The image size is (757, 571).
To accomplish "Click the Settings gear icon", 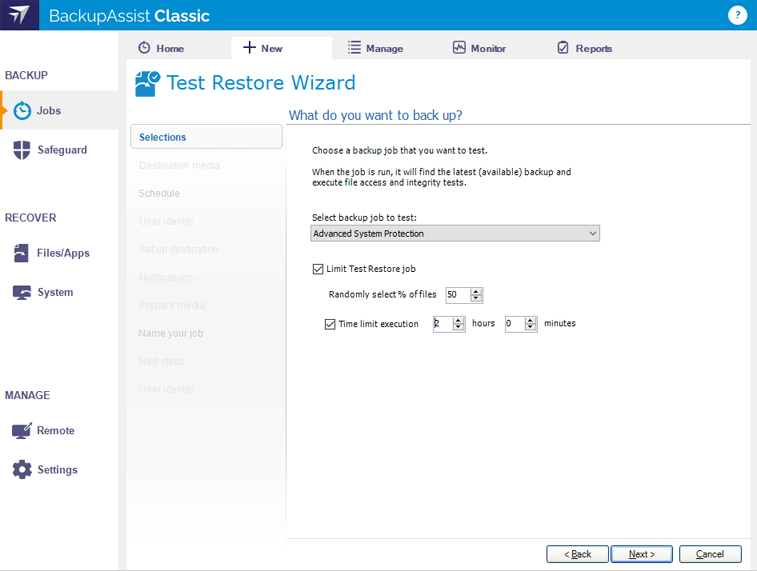I will click(x=22, y=470).
